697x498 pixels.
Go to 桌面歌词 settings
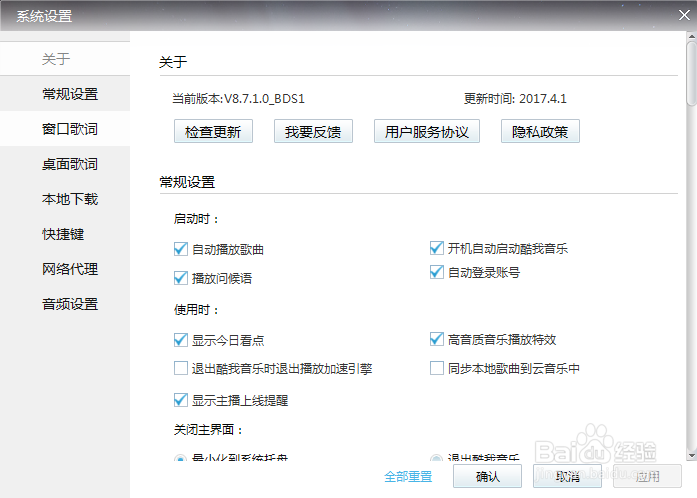pyautogui.click(x=65, y=164)
